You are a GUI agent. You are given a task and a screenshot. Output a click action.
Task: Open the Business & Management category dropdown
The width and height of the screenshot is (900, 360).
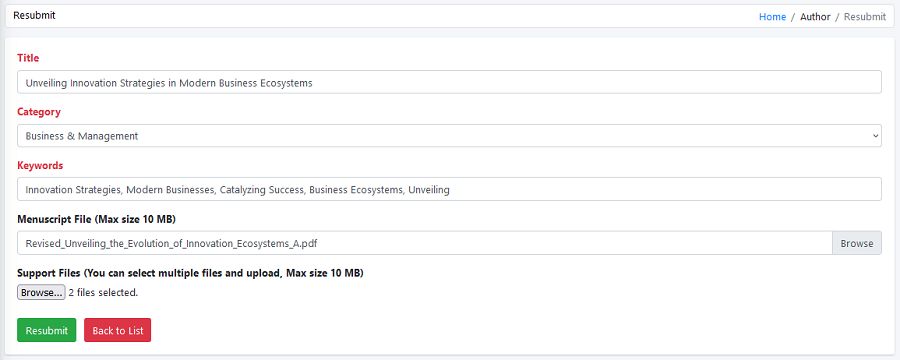pyautogui.click(x=449, y=136)
